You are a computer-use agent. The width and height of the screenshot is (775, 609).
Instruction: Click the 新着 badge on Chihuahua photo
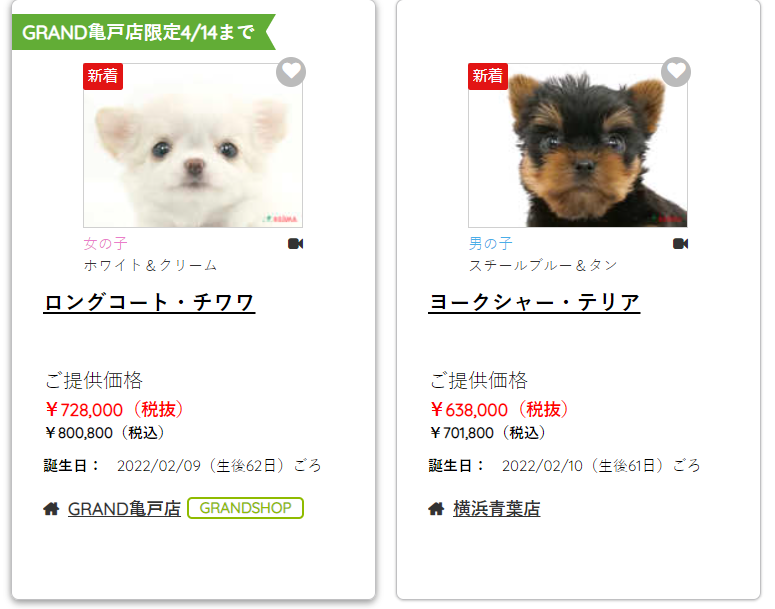[103, 76]
